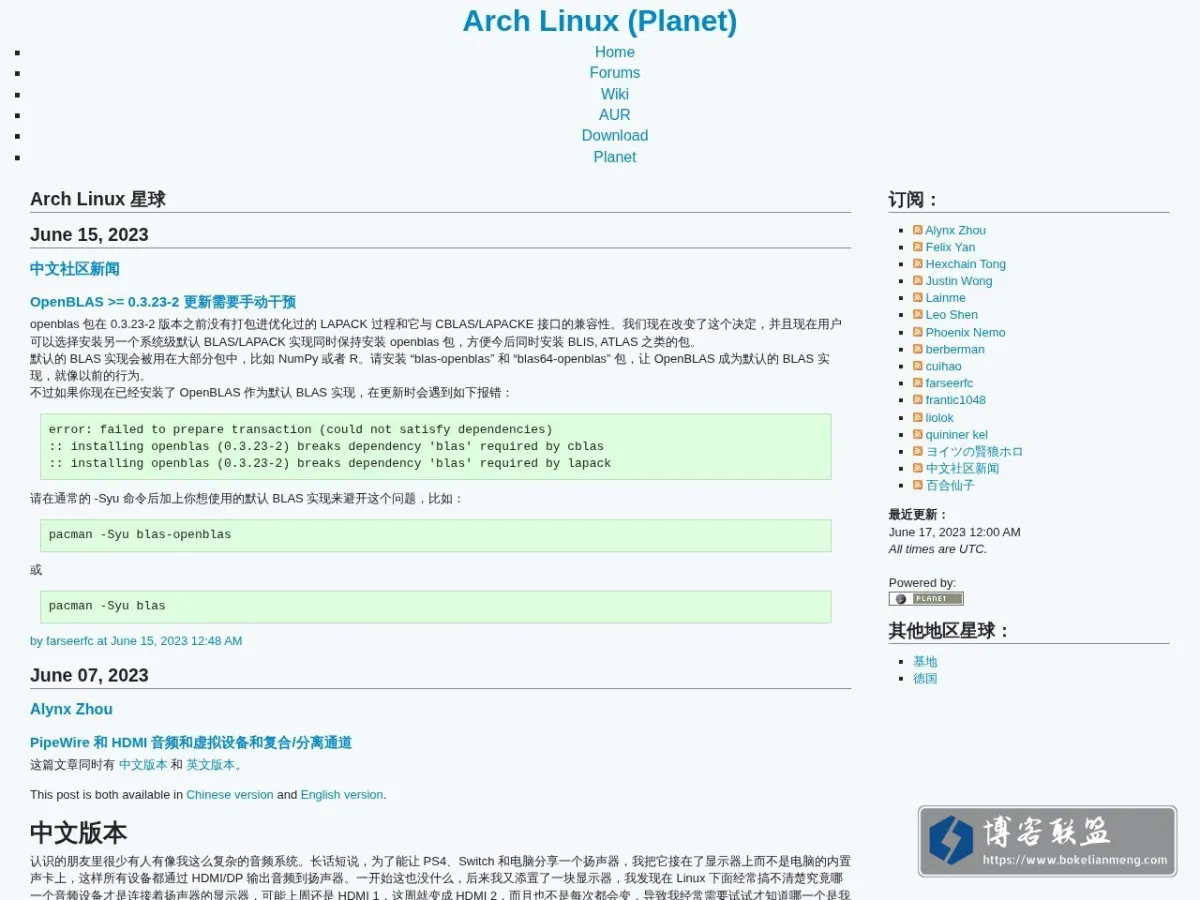
Task: Open Justin Wong subscription link
Action: 959,281
